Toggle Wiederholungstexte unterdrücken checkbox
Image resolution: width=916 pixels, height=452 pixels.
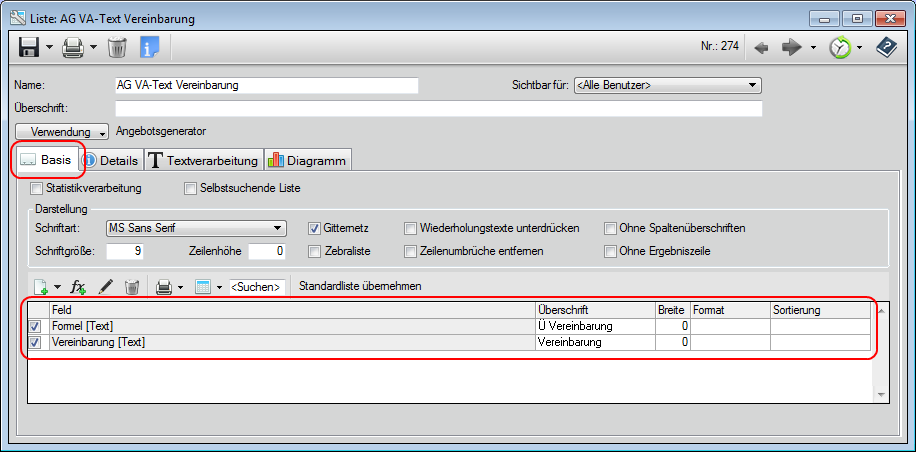(x=411, y=228)
